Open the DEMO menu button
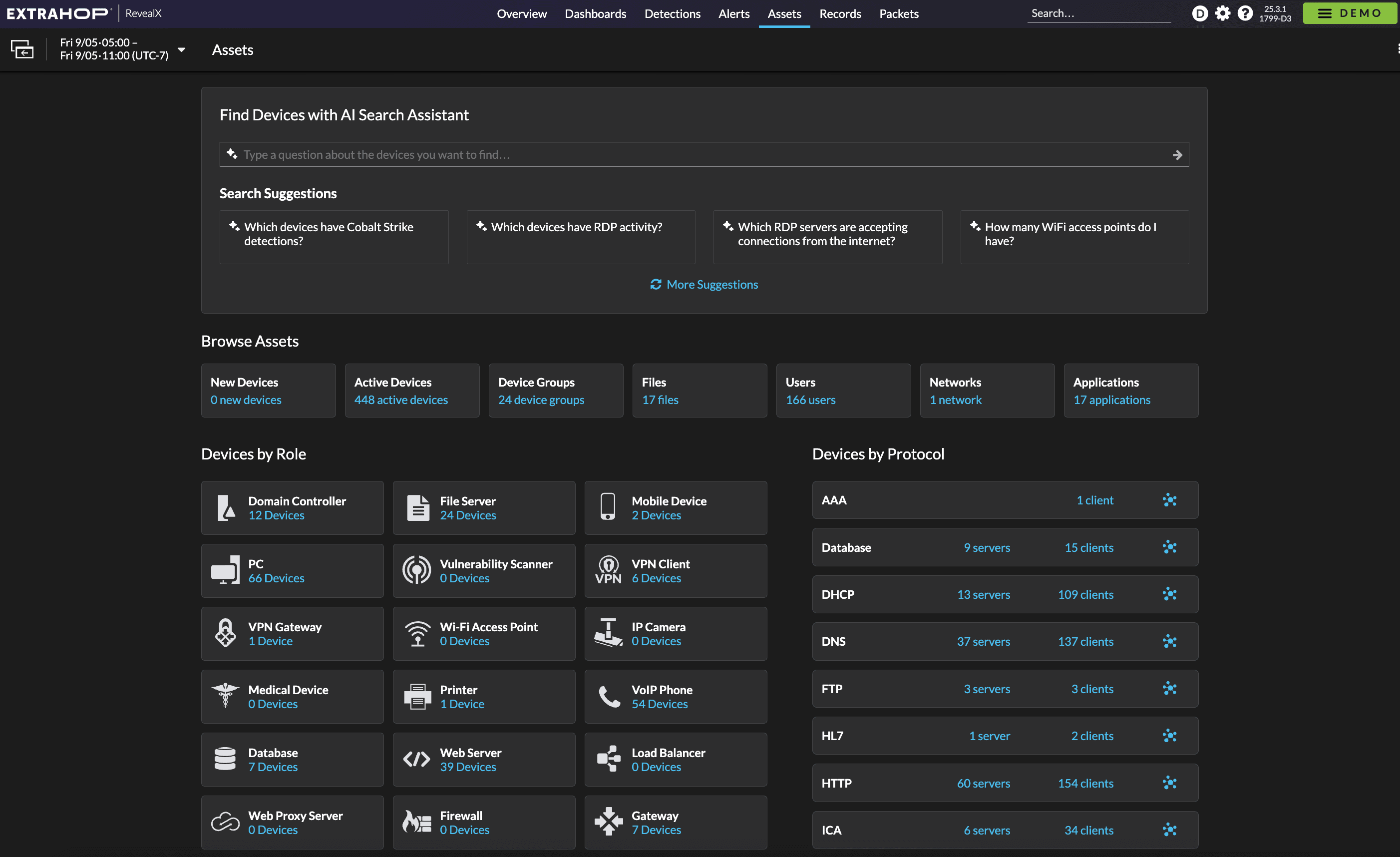 (x=1350, y=13)
